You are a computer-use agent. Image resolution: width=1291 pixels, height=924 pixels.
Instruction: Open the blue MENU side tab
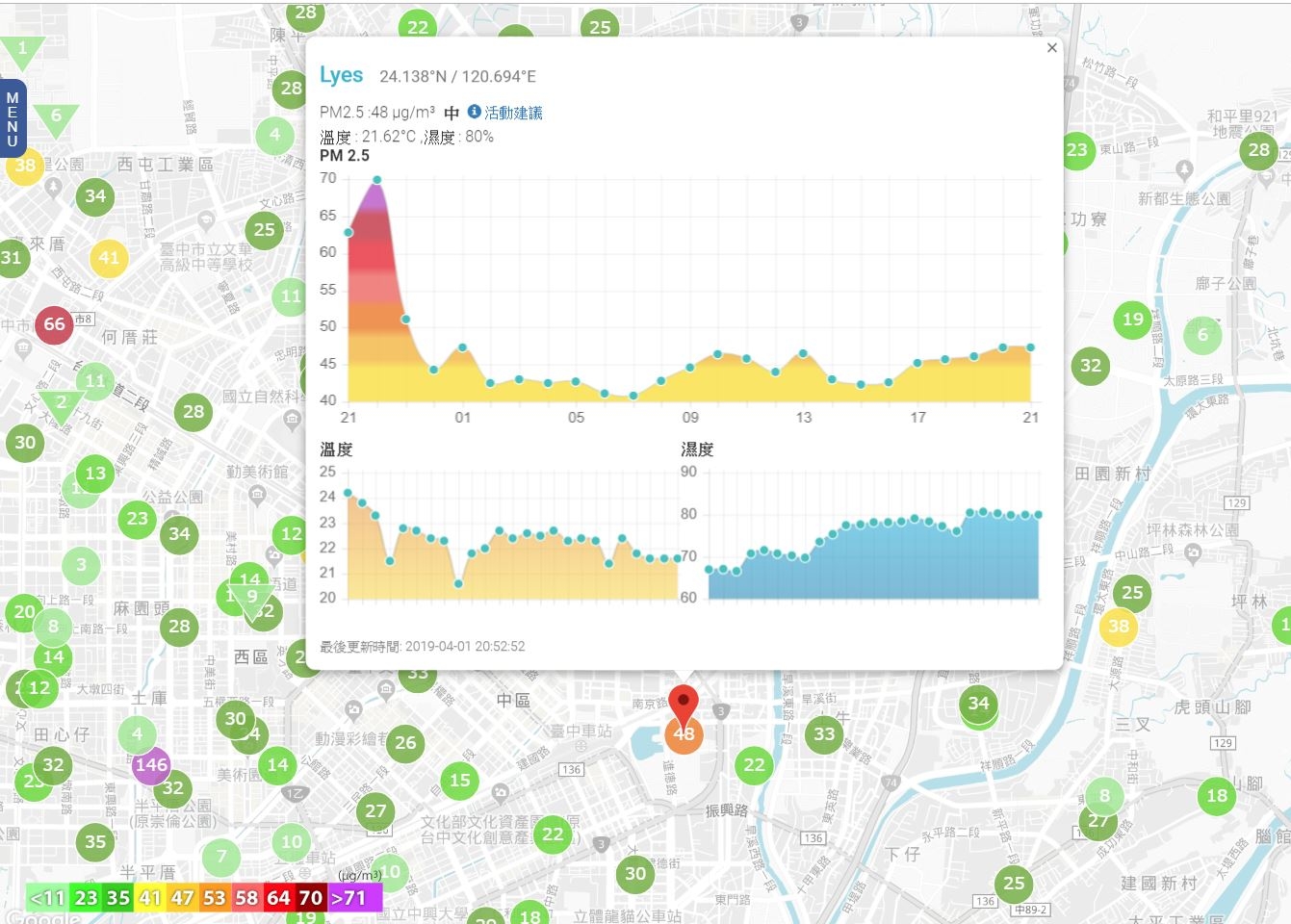pos(13,118)
